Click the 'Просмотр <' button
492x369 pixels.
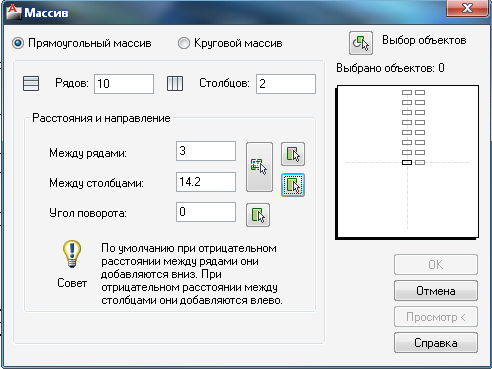(x=436, y=317)
